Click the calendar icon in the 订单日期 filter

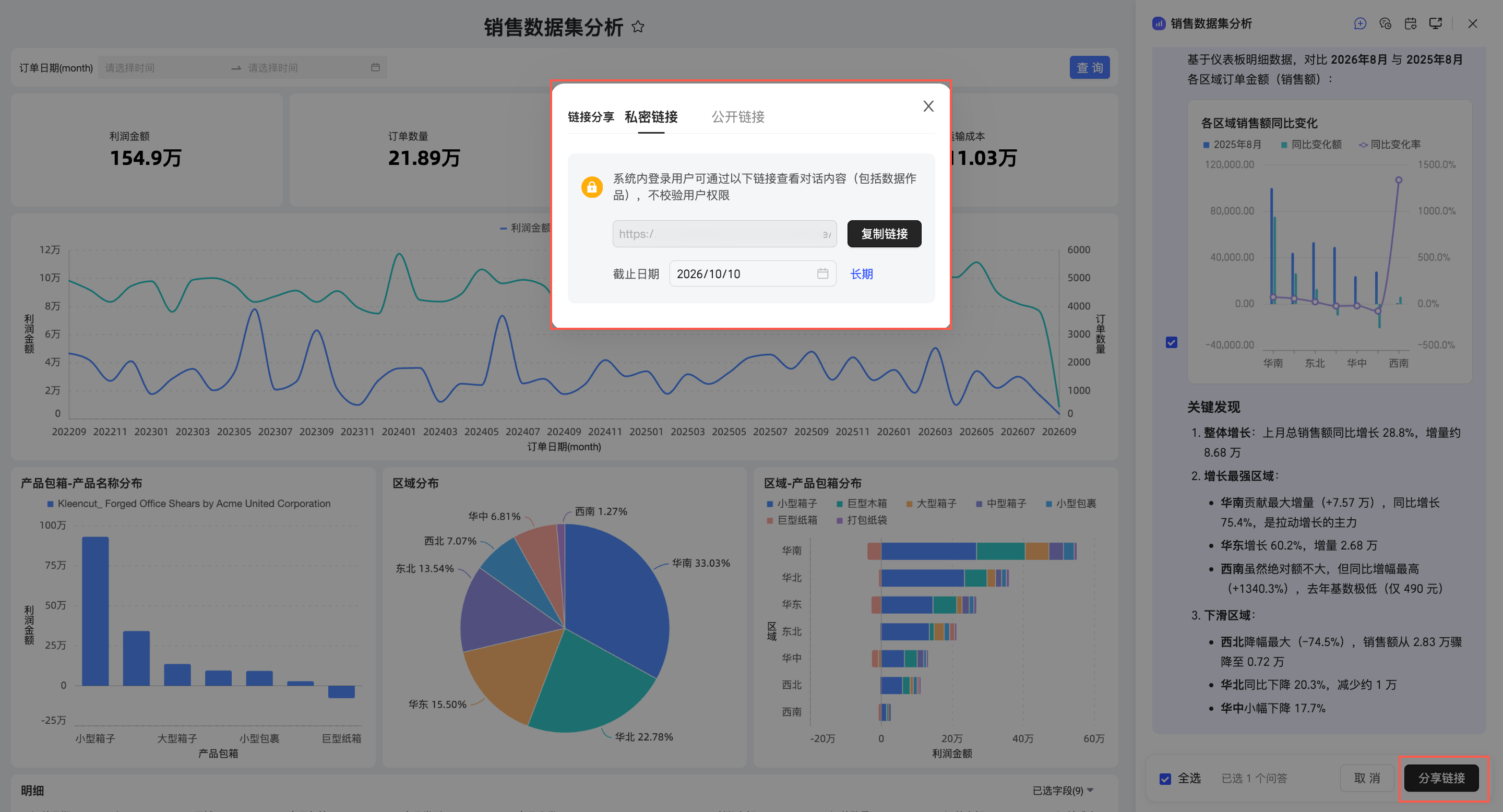375,68
